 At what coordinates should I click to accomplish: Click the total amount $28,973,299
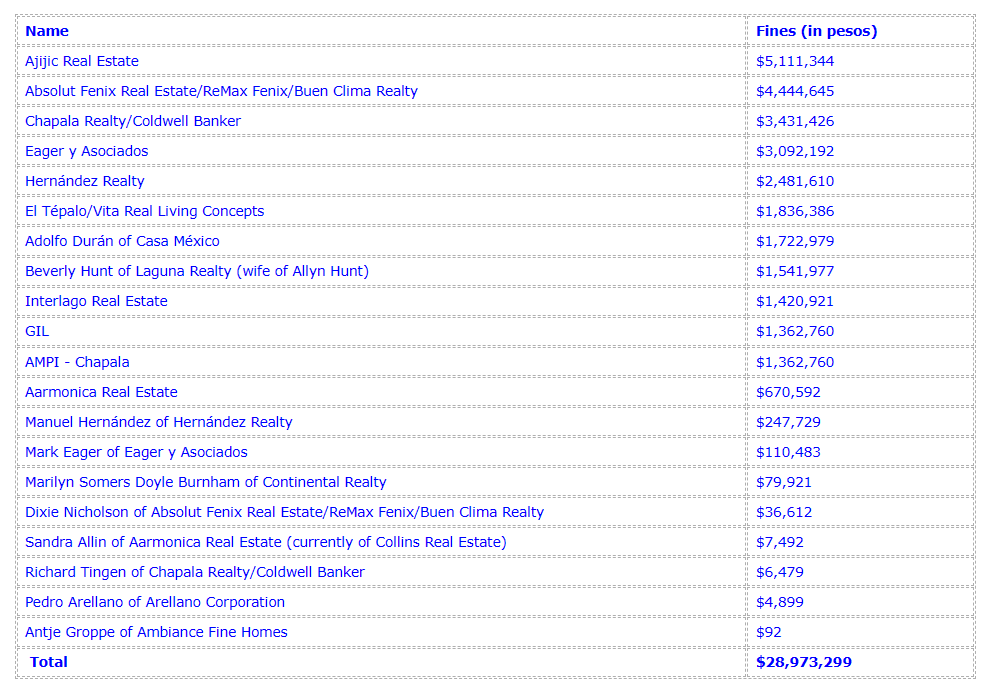[x=804, y=662]
